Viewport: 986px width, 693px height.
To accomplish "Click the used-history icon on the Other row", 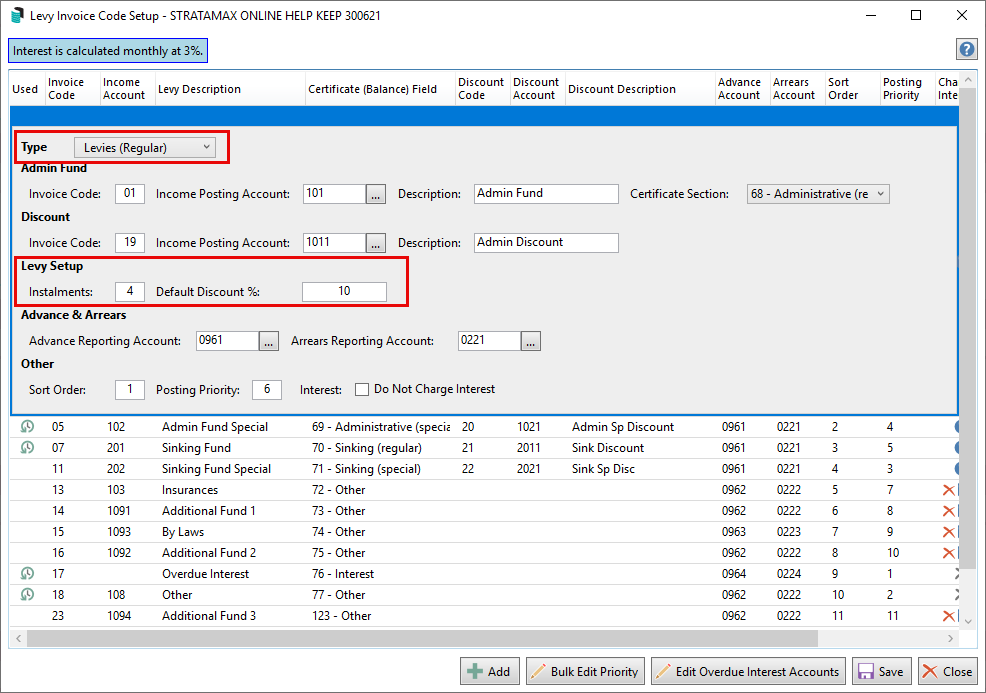I will point(27,595).
